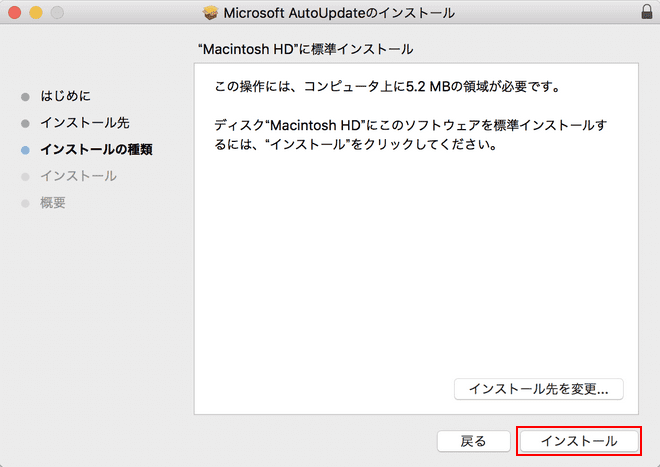Click the lock icon in title bar
This screenshot has height=467, width=660.
[647, 12]
